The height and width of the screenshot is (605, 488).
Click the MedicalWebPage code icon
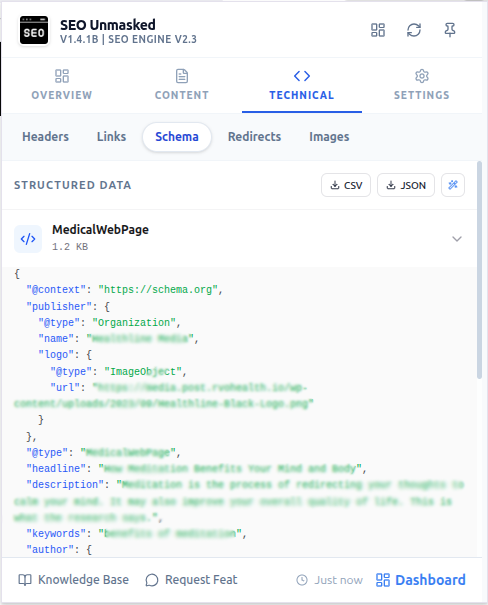[x=28, y=239]
